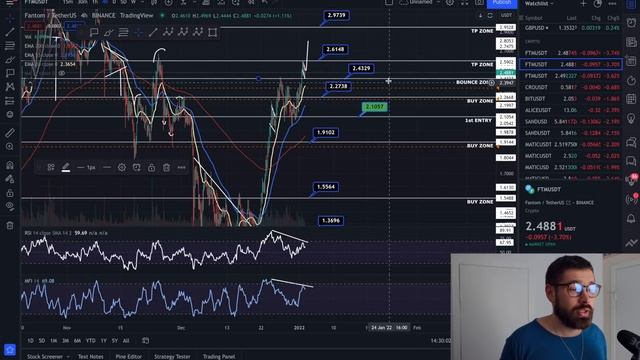Open more options in drawing toolbar
The image size is (640, 360).
click(x=181, y=167)
